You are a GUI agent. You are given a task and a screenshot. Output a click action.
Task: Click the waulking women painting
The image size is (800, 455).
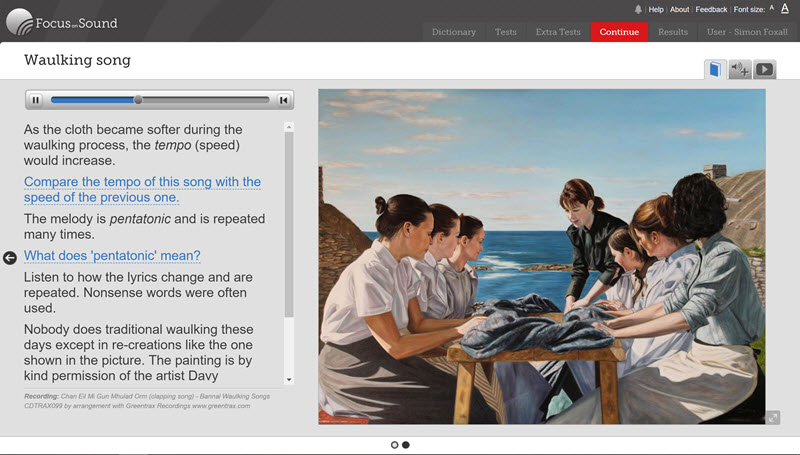[x=542, y=257]
